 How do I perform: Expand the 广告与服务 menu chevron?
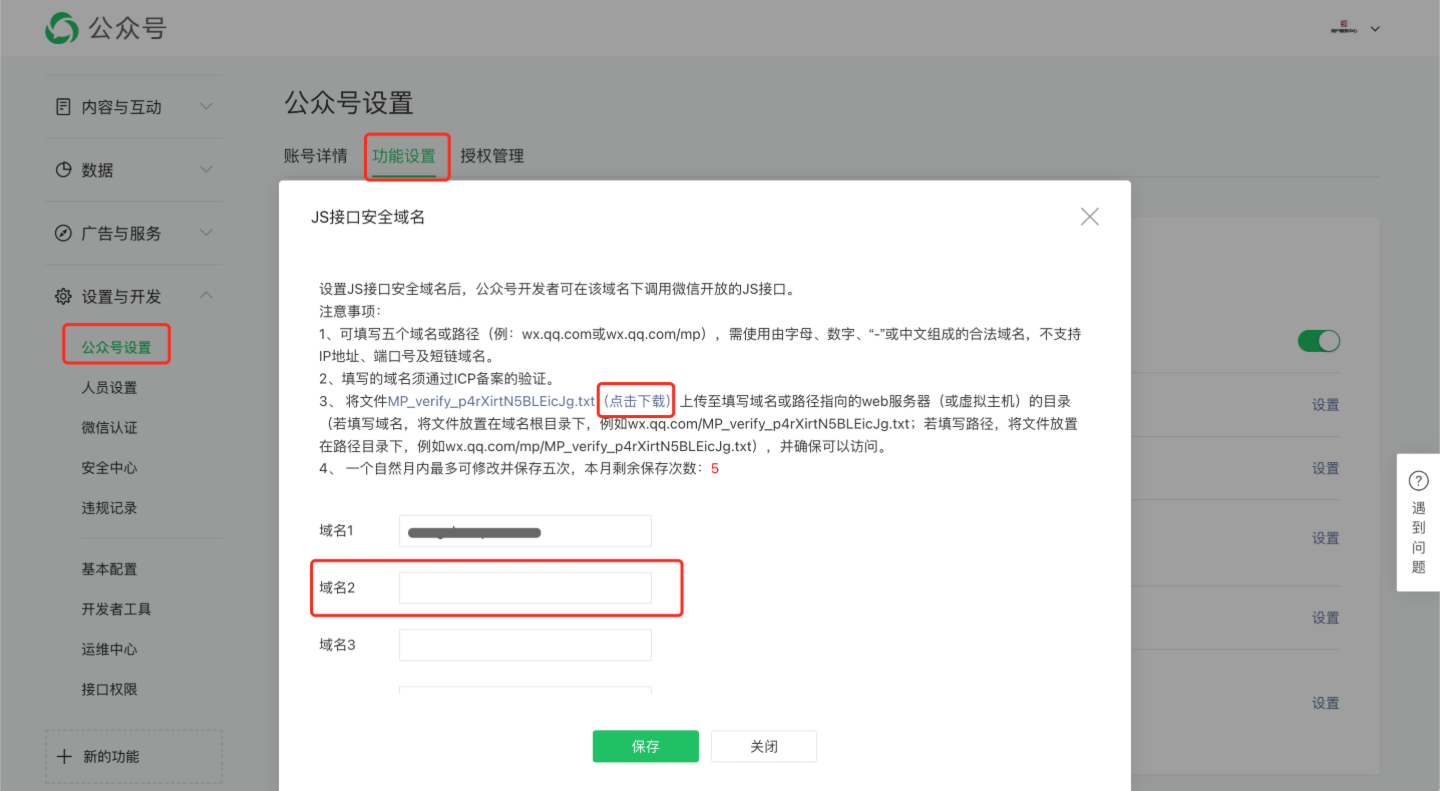[x=206, y=233]
